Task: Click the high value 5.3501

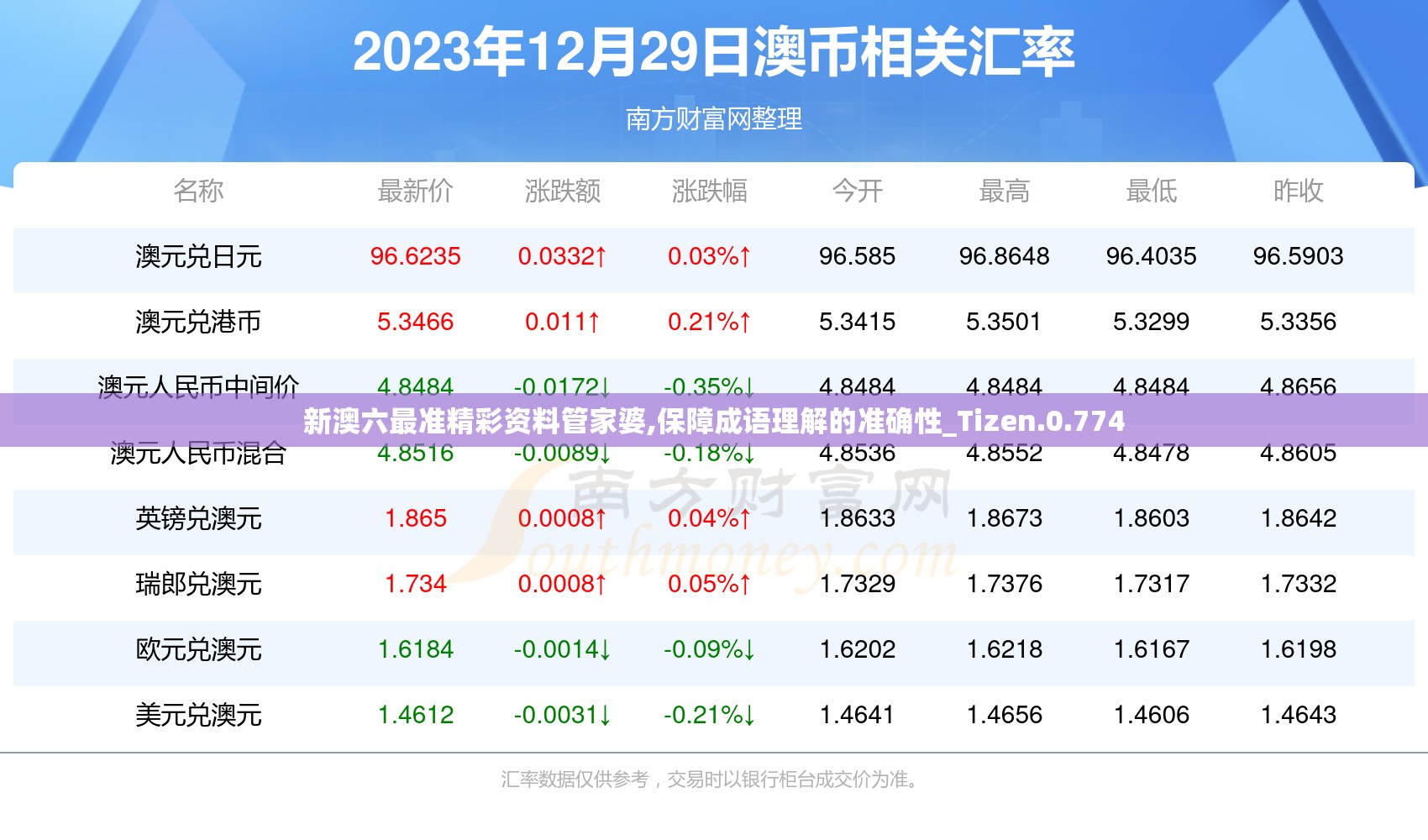Action: point(1005,322)
